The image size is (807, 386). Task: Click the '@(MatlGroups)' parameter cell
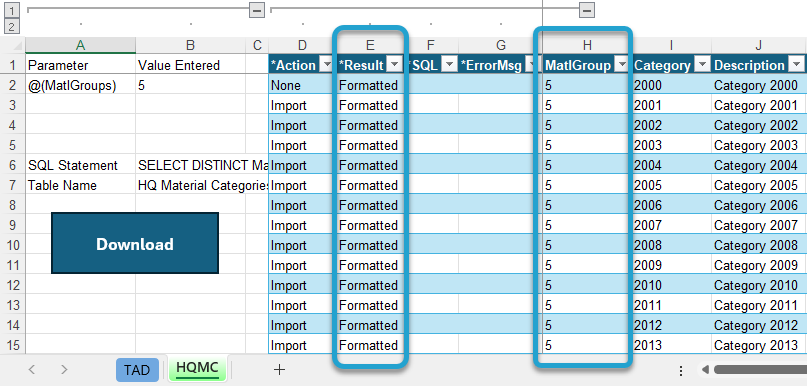pyautogui.click(x=80, y=85)
